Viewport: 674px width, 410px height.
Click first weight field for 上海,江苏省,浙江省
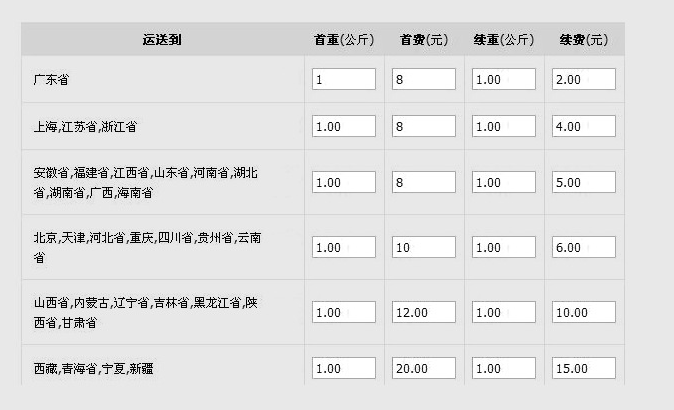point(343,127)
